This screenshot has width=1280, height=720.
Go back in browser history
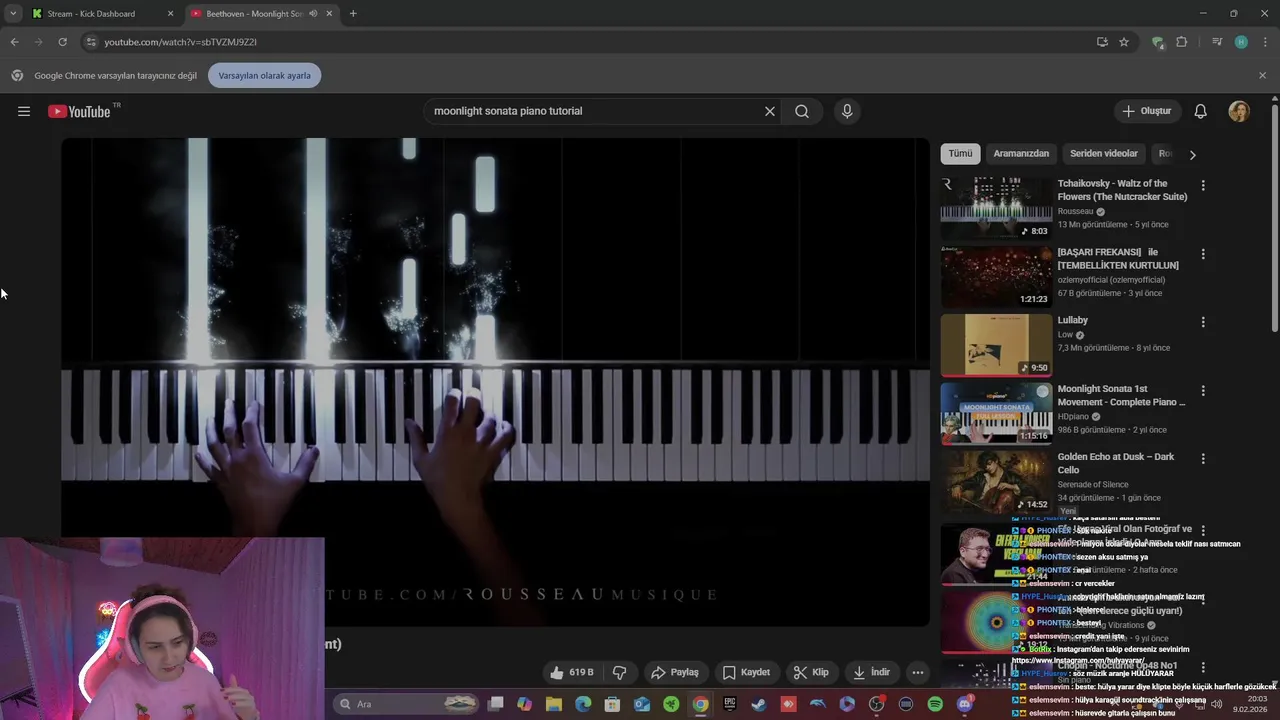click(x=14, y=42)
